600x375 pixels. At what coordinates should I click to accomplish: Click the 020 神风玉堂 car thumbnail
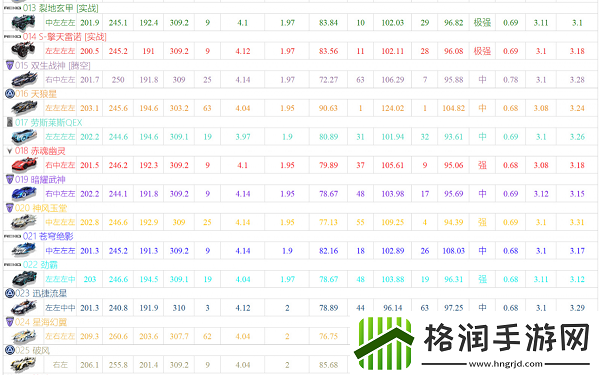[24, 222]
